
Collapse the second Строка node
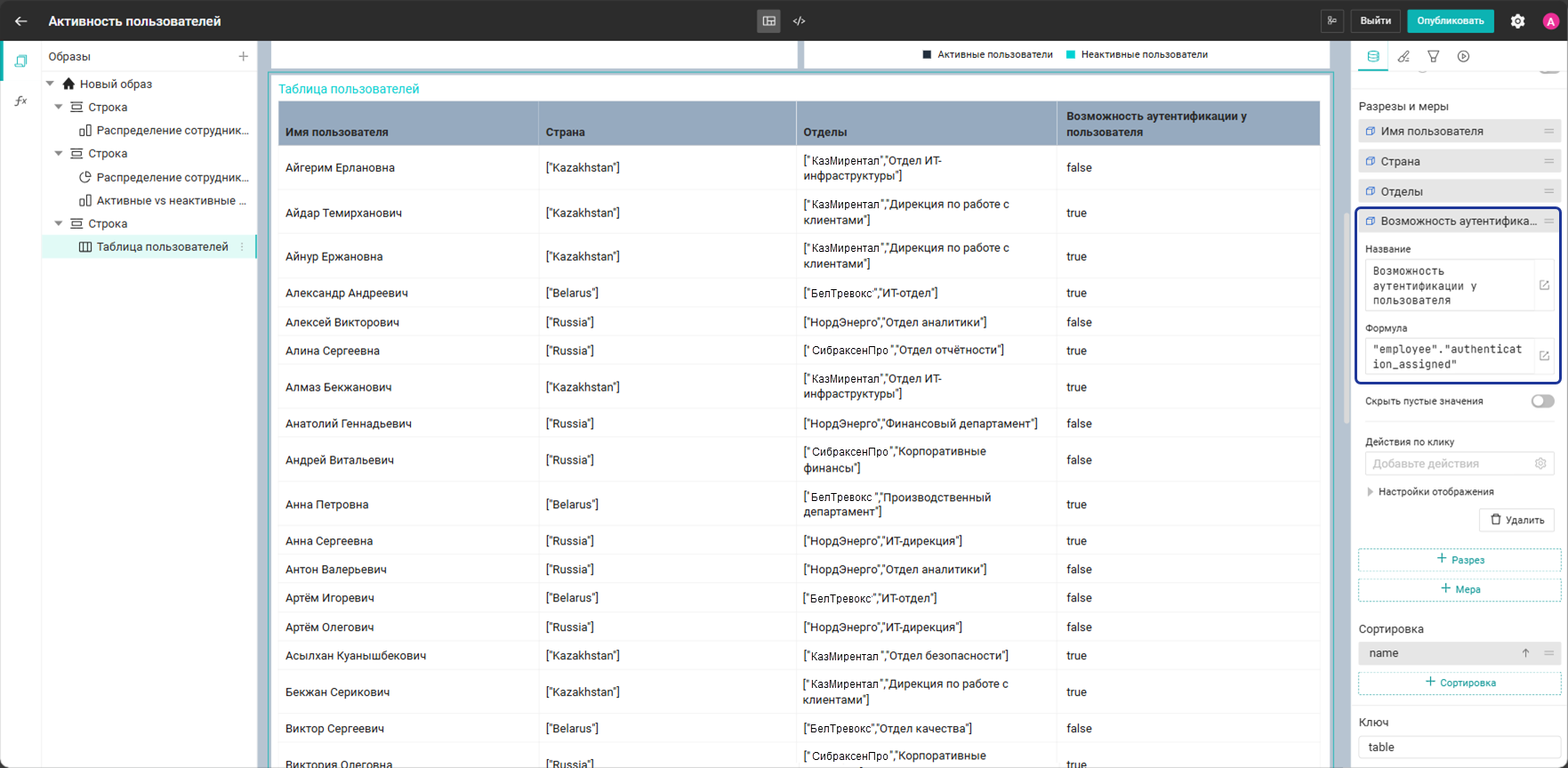(59, 153)
